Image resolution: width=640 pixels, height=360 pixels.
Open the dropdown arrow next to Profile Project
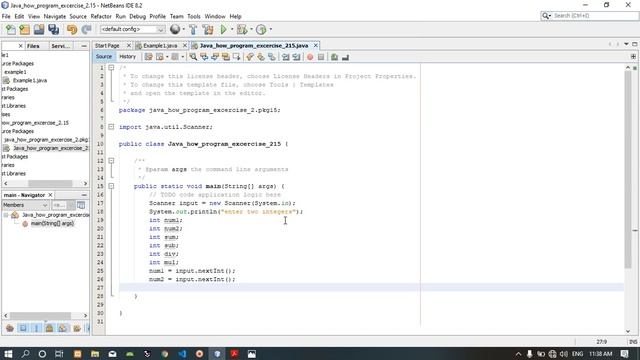pos(270,29)
